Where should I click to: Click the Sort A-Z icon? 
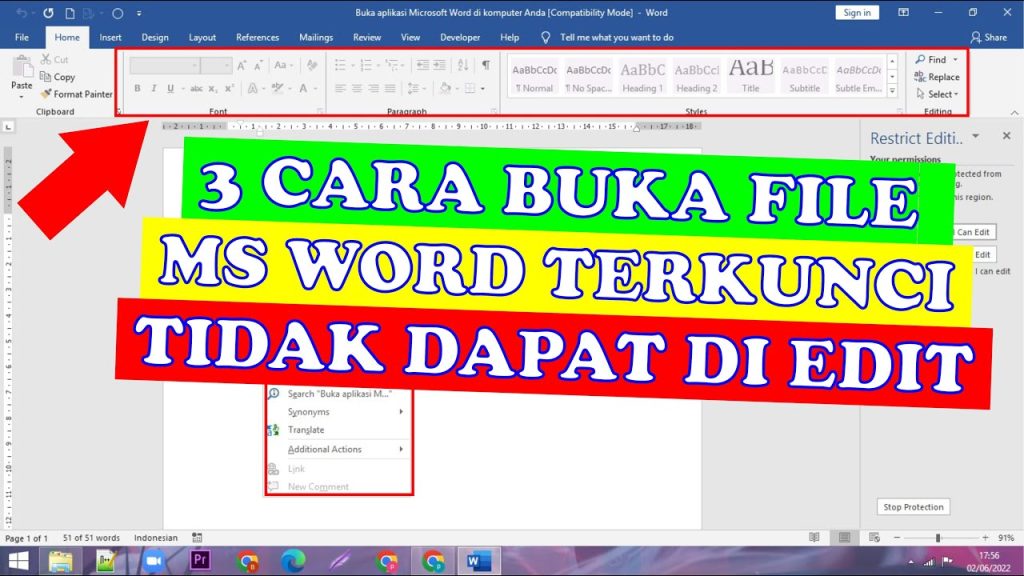[x=463, y=65]
